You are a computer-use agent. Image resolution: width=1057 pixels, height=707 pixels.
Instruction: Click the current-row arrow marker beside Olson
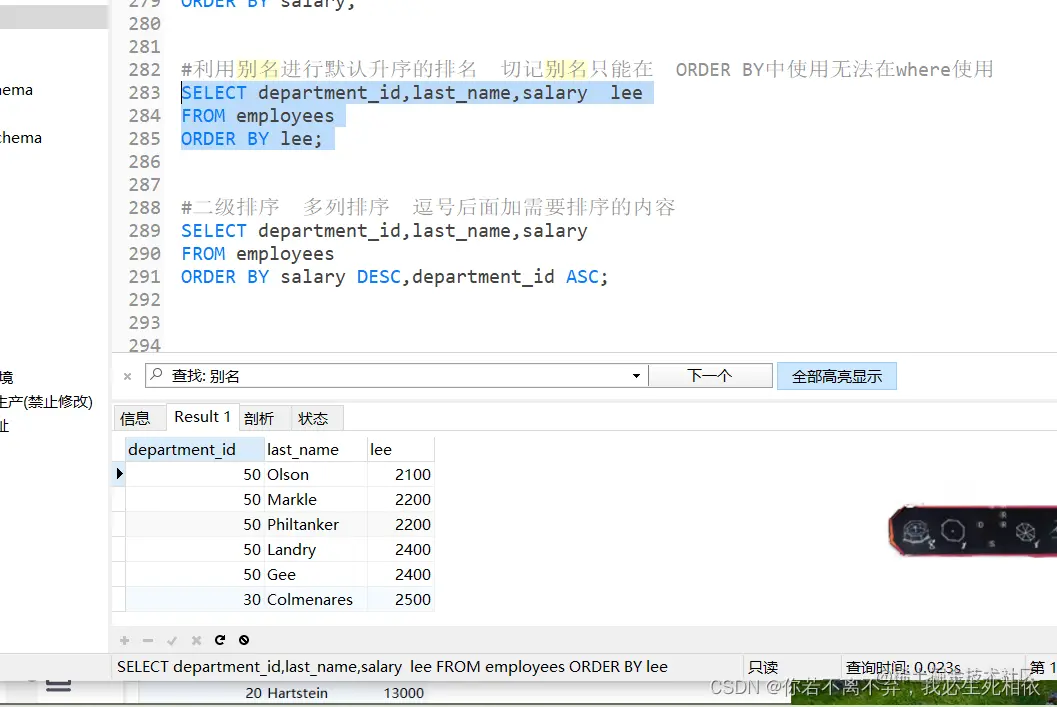[x=119, y=474]
